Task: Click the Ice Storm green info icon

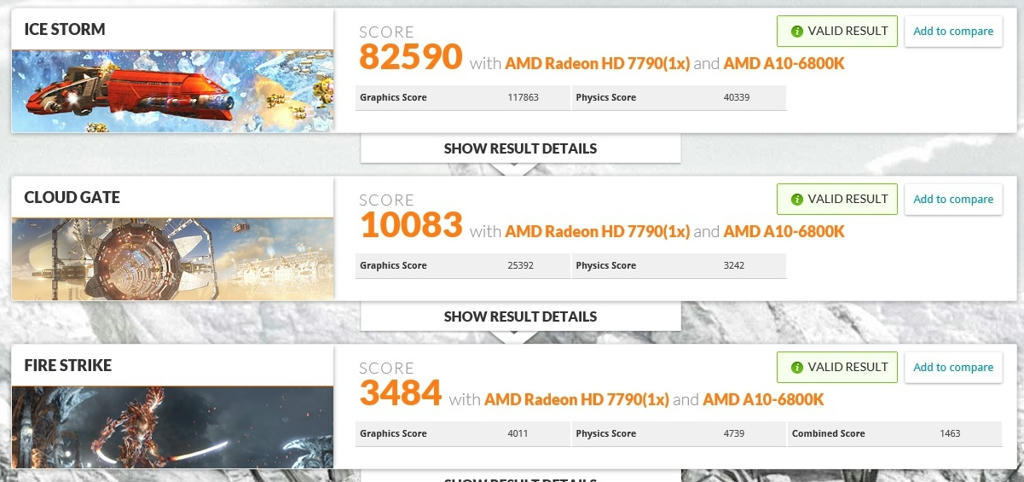Action: click(796, 31)
